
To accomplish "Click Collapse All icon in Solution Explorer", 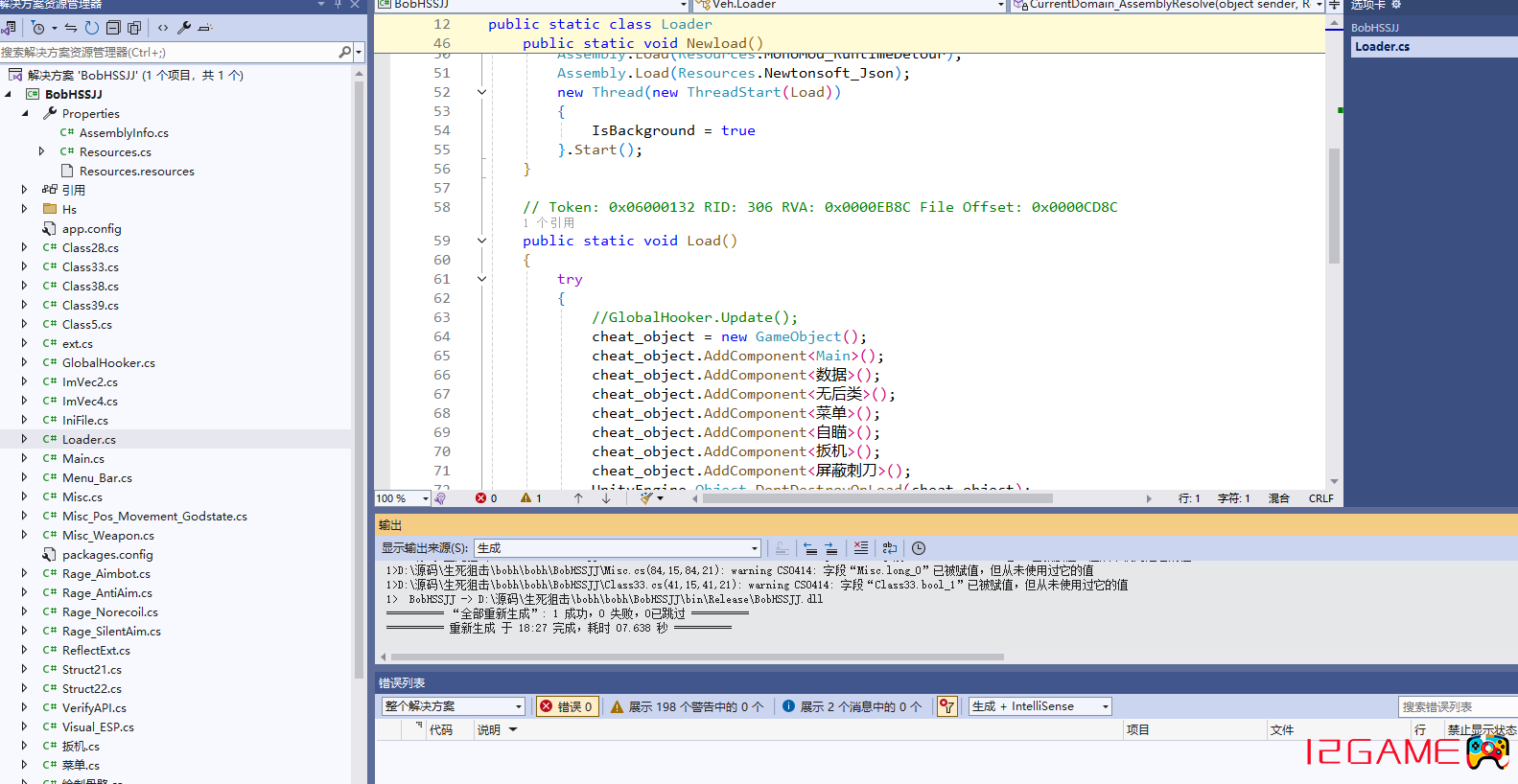I will [x=113, y=28].
